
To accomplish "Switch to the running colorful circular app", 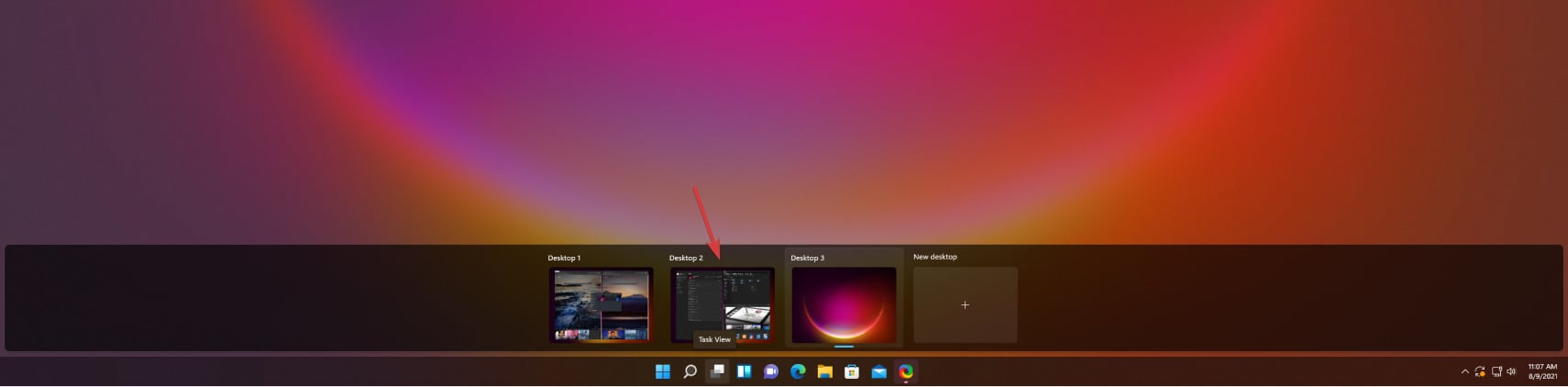I will (906, 371).
